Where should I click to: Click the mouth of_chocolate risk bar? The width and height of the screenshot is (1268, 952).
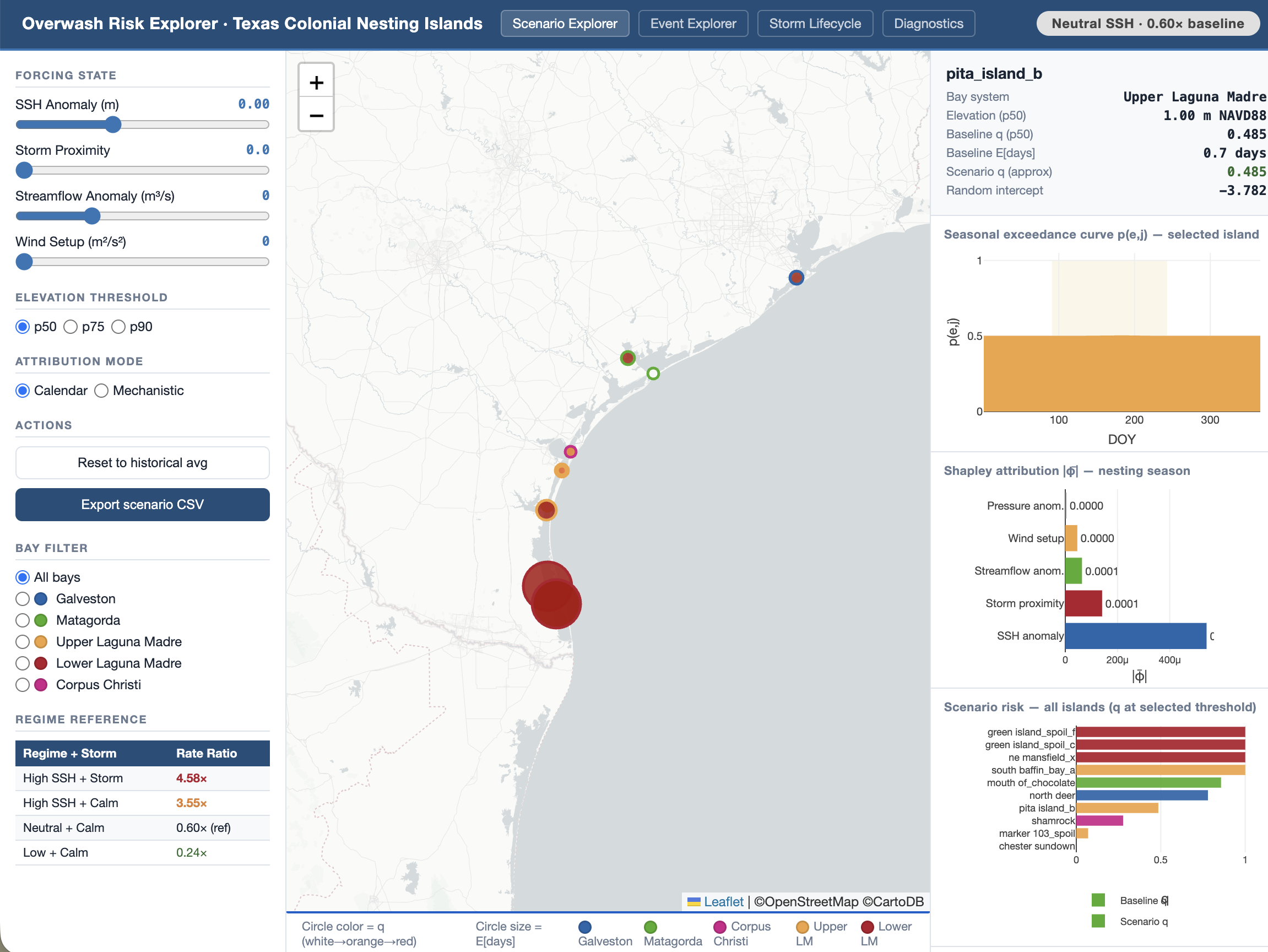point(1149,783)
